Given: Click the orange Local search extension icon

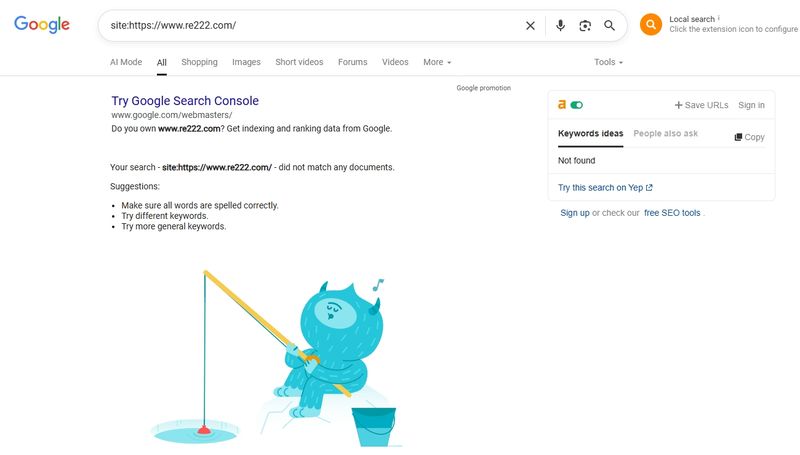Looking at the screenshot, I should pos(651,24).
